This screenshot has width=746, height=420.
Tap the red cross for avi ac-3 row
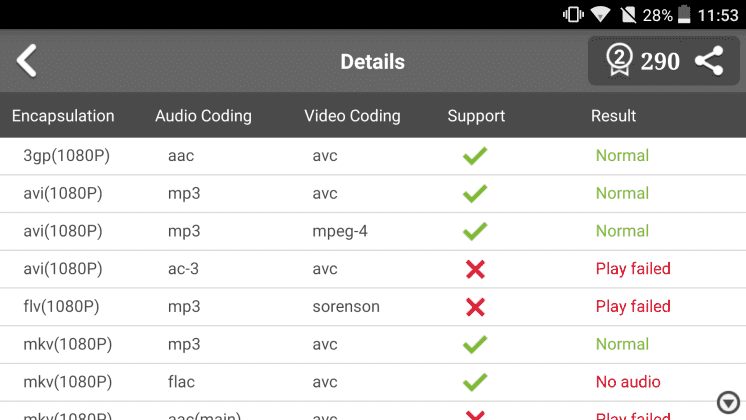(475, 269)
